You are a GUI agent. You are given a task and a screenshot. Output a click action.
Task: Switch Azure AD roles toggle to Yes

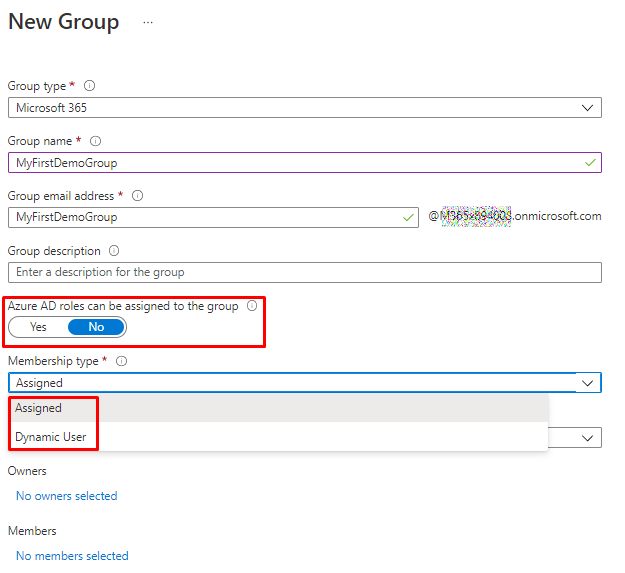click(x=39, y=327)
